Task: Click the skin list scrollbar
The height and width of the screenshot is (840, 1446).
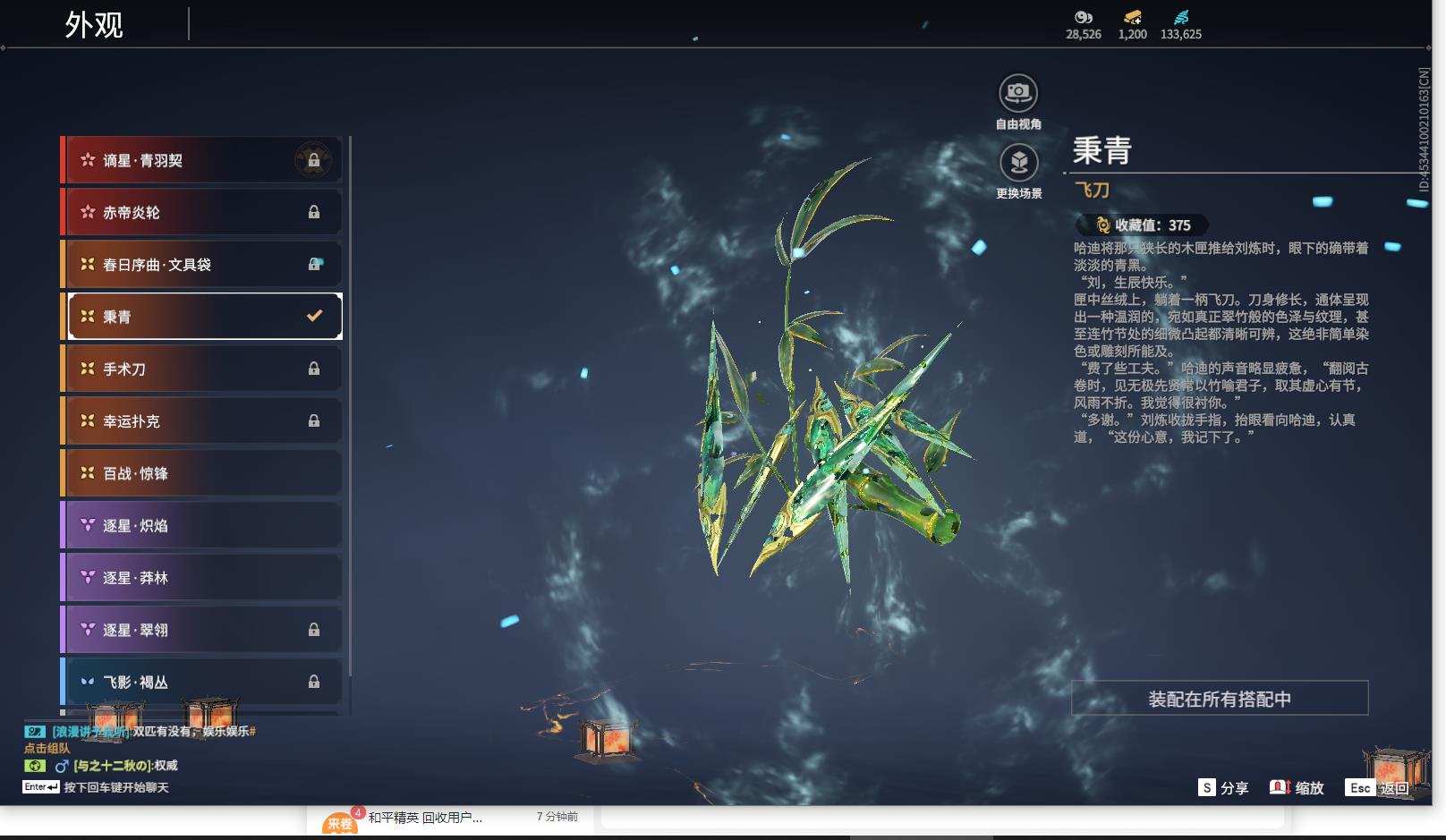Action: [x=350, y=407]
